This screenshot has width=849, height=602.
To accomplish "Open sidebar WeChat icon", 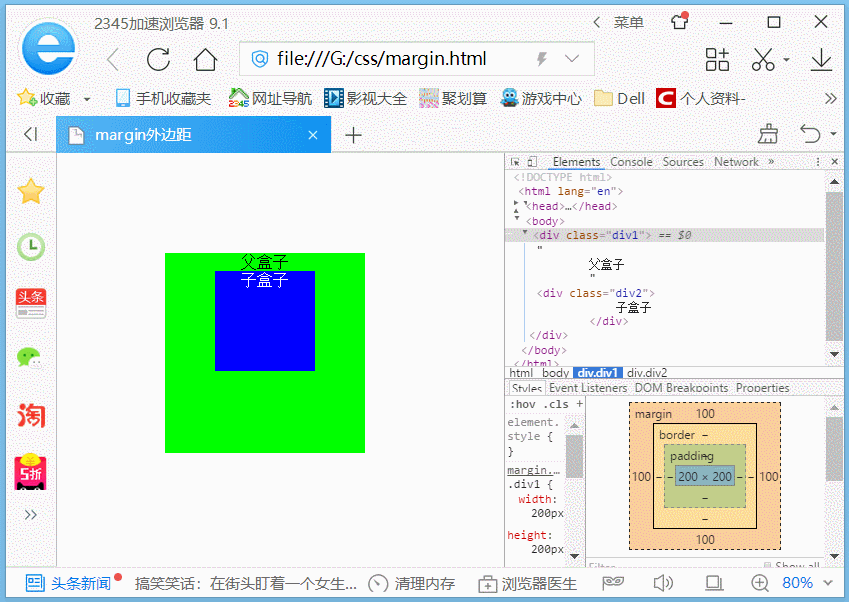I will pos(29,358).
